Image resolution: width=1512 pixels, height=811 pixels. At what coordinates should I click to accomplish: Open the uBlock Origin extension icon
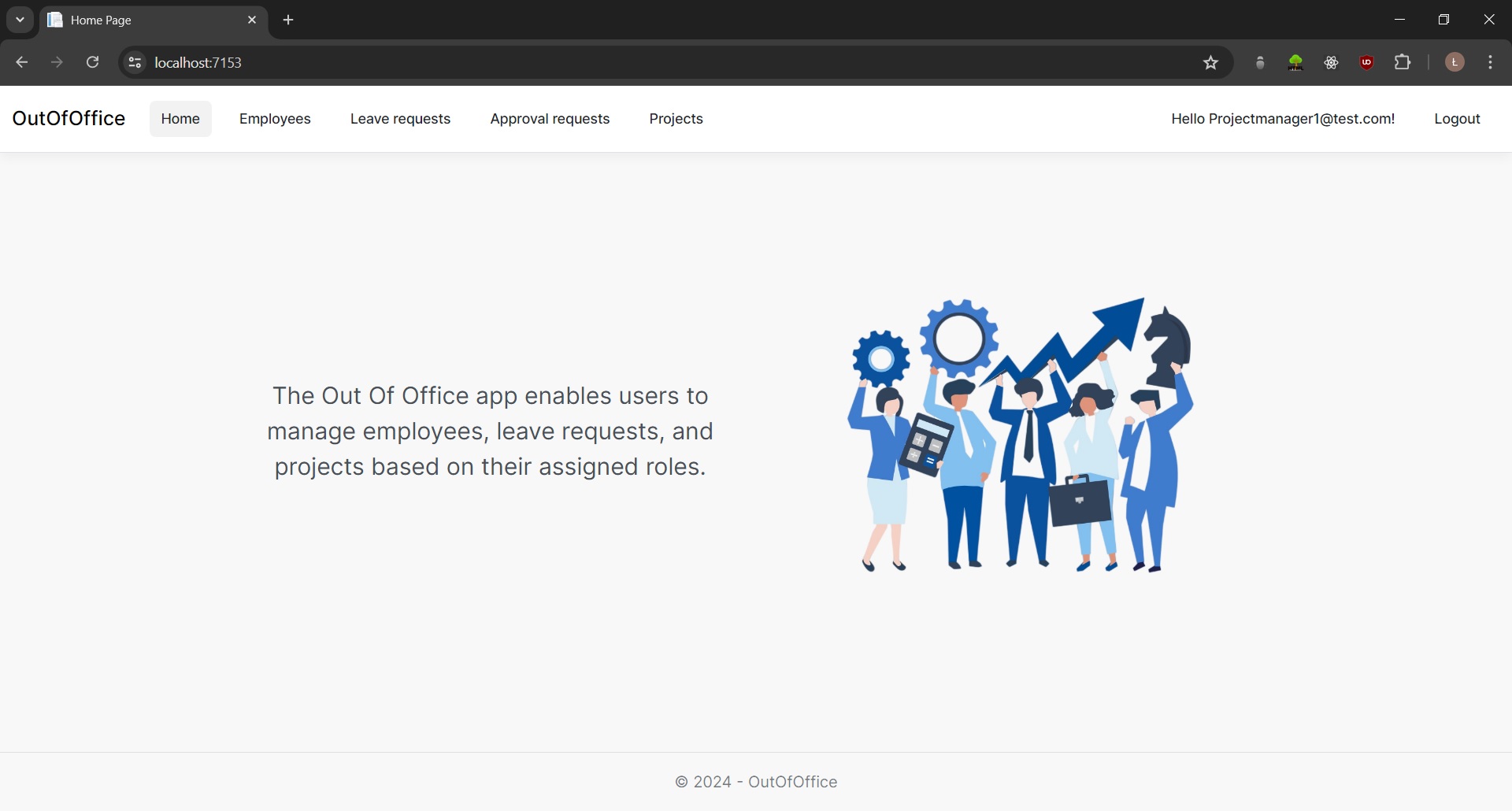[x=1366, y=62]
